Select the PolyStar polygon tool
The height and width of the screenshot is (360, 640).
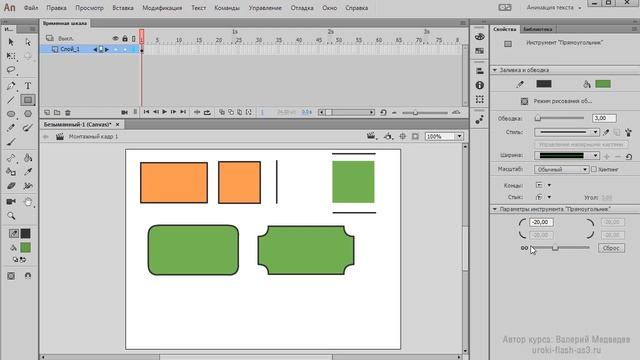pyautogui.click(x=28, y=114)
